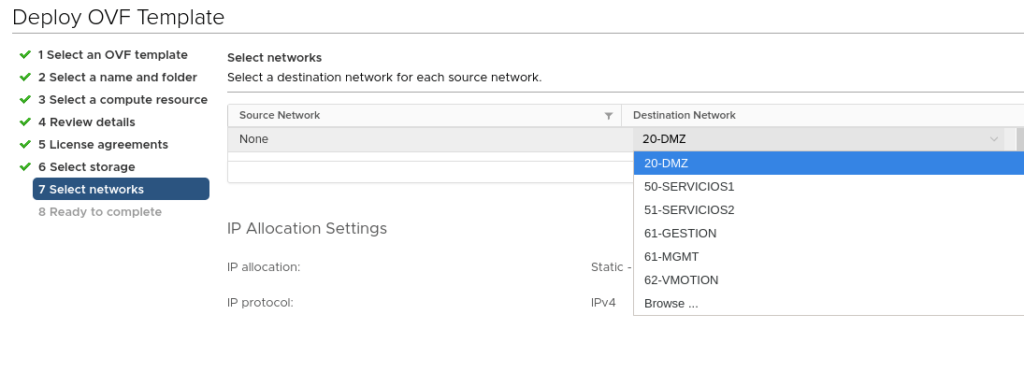Choose 20-DMZ from the network list
The height and width of the screenshot is (372, 1024).
[x=828, y=163]
